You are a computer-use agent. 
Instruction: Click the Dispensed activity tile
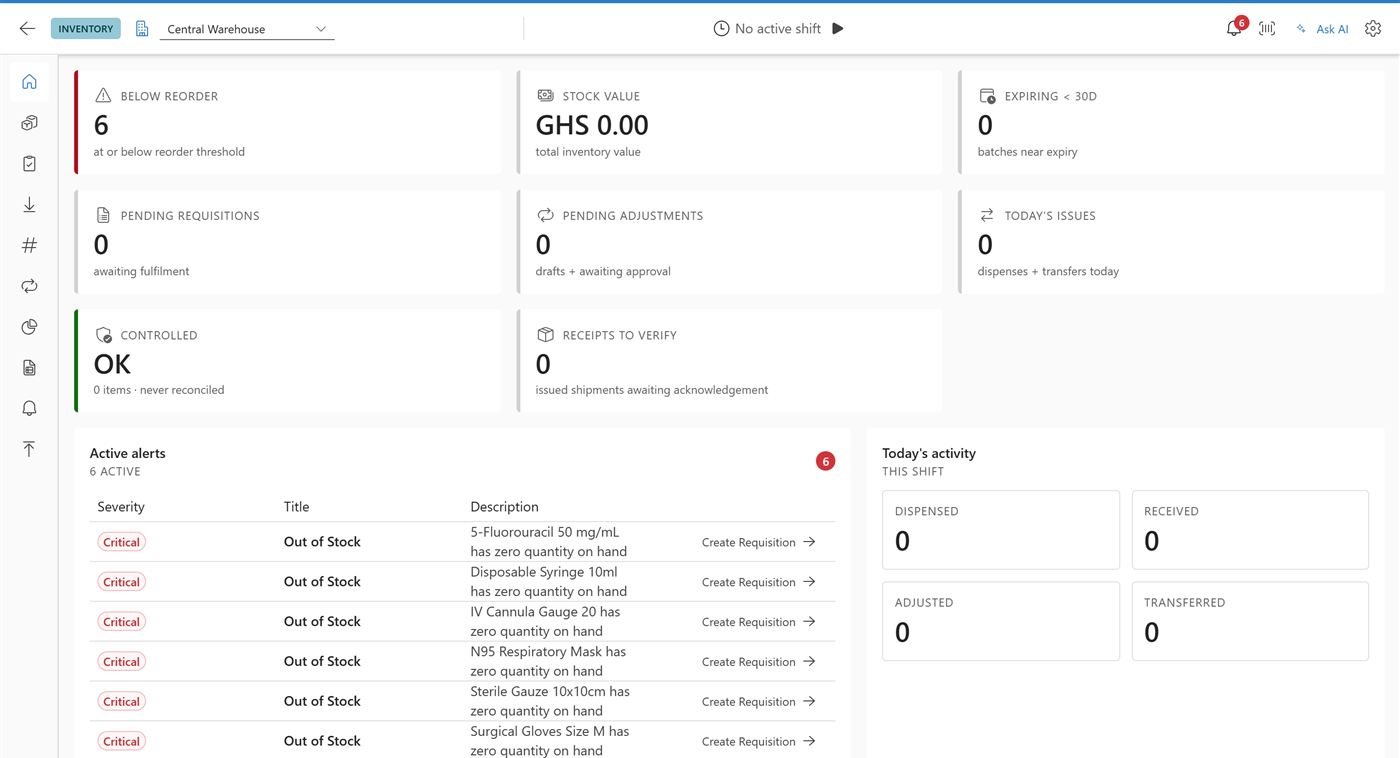coord(1001,530)
